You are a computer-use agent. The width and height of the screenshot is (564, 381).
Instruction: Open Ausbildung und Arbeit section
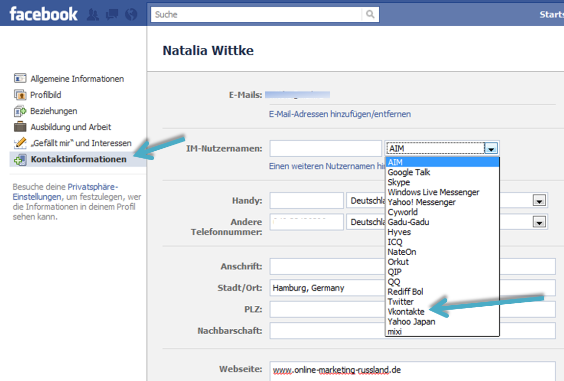click(x=70, y=127)
